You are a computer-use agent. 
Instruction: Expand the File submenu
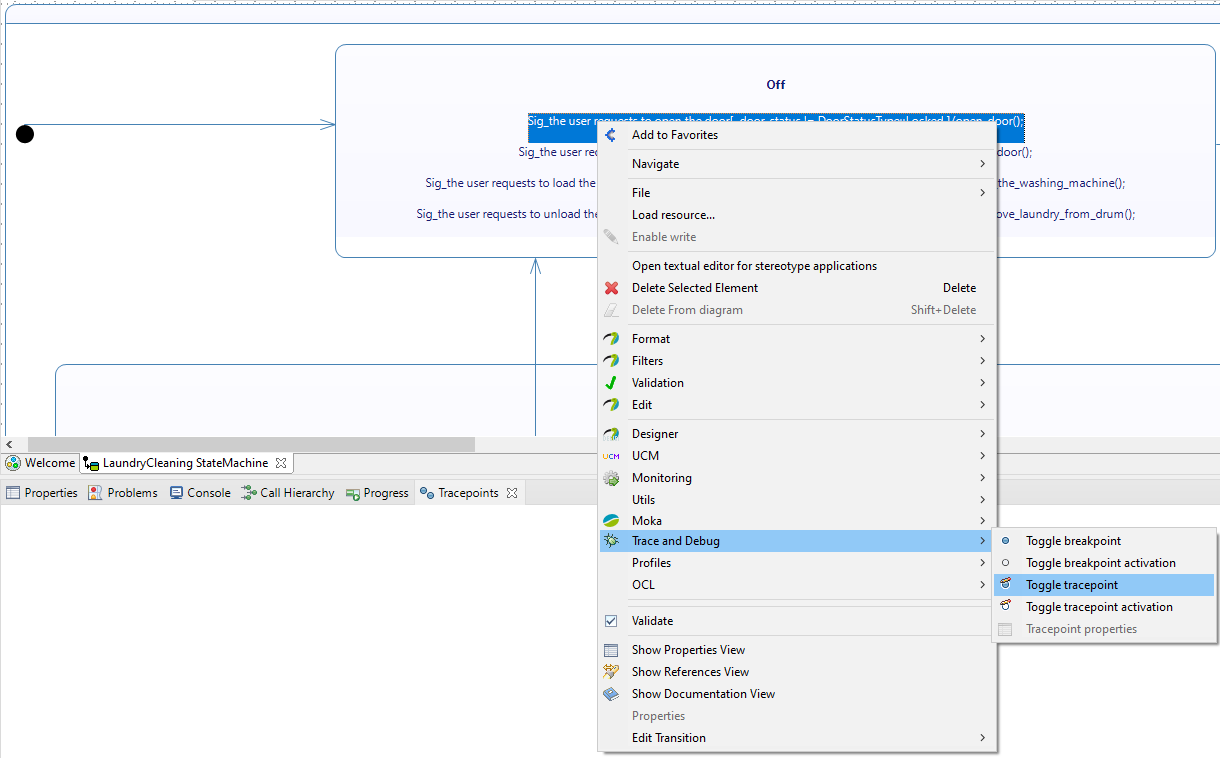coord(797,193)
